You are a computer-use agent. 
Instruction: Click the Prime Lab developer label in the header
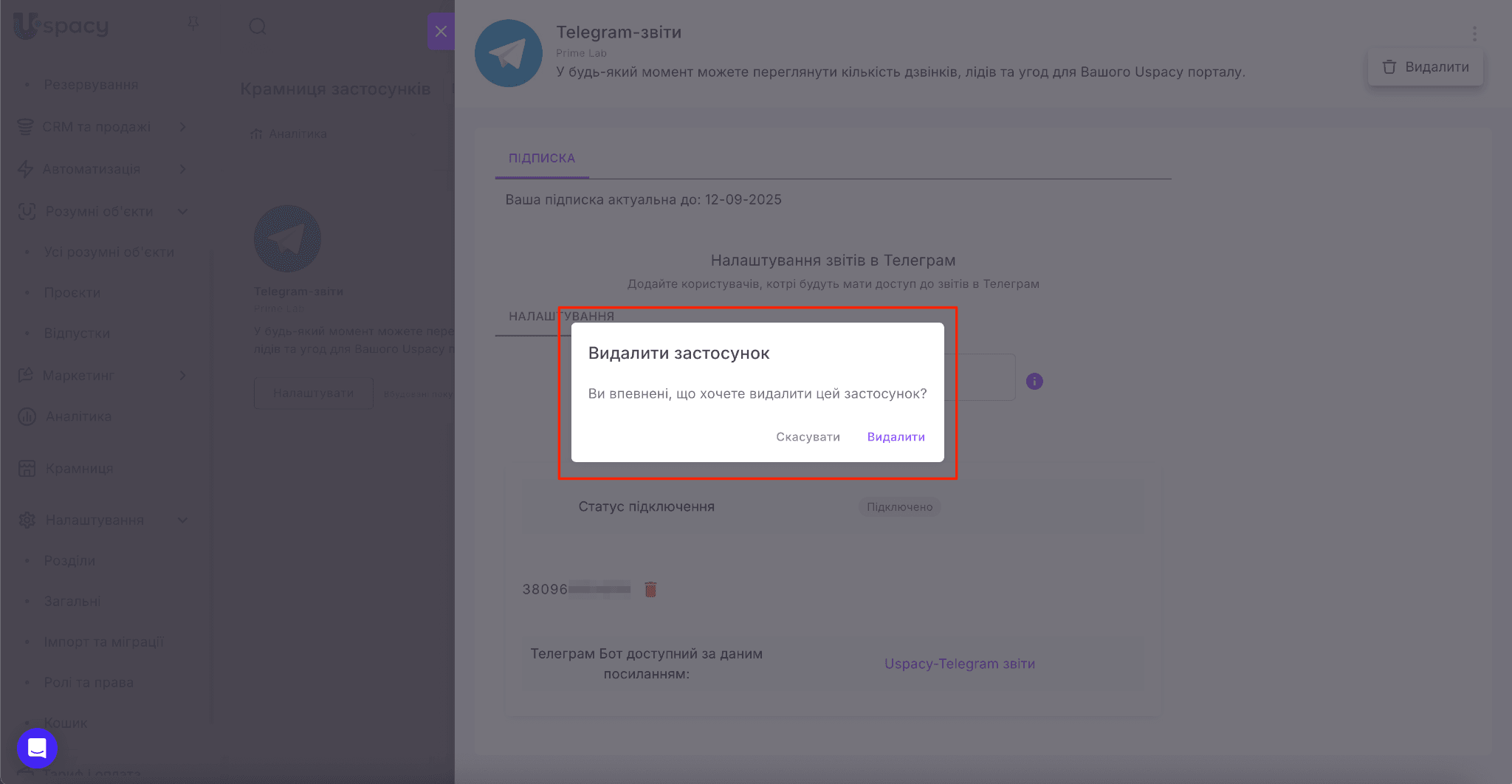pyautogui.click(x=581, y=53)
